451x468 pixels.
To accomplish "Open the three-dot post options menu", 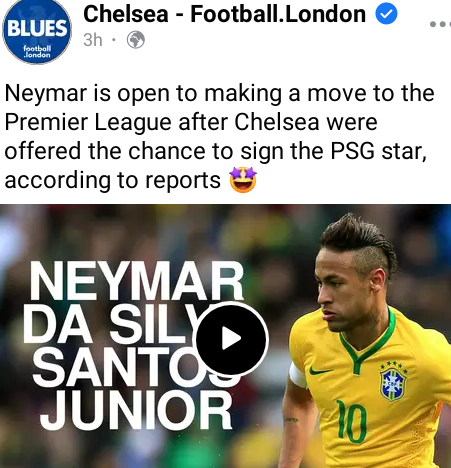I will tap(439, 24).
